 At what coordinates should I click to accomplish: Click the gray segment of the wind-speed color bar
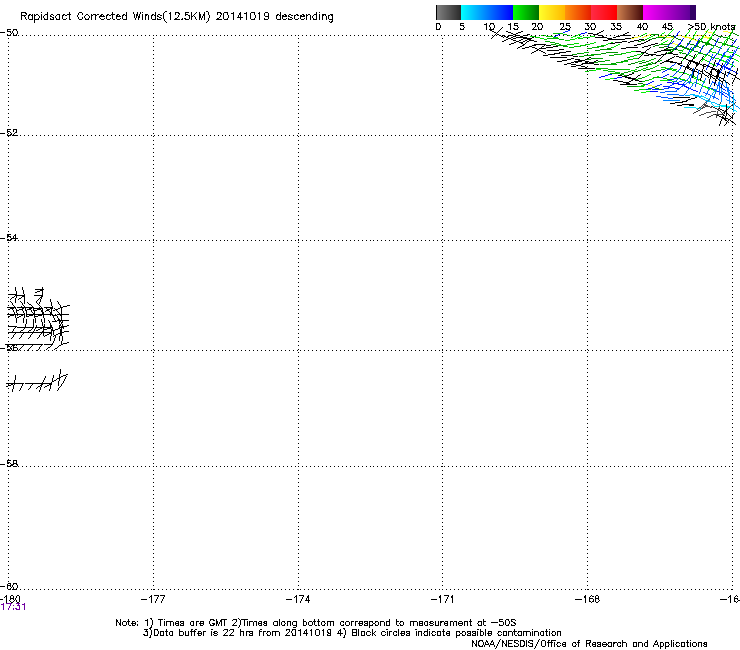tap(448, 12)
